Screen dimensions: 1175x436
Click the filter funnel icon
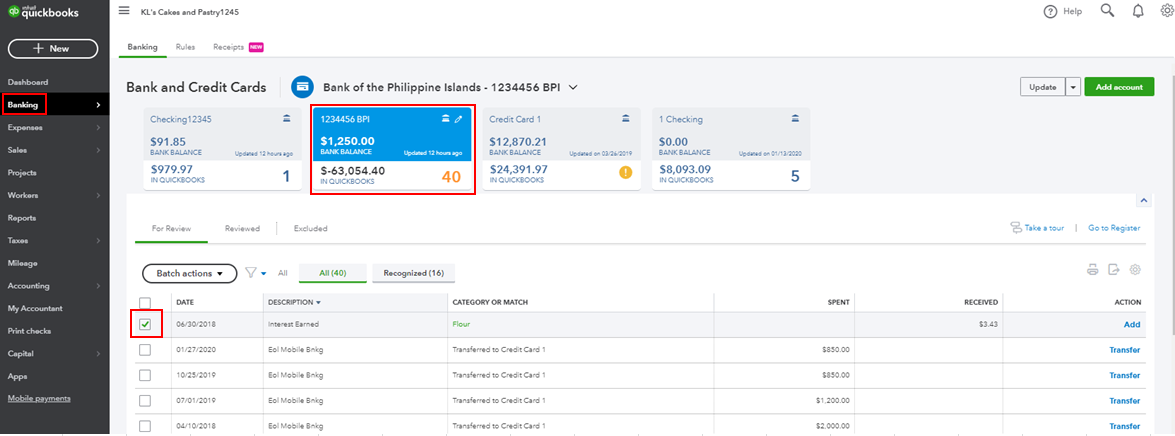point(251,273)
